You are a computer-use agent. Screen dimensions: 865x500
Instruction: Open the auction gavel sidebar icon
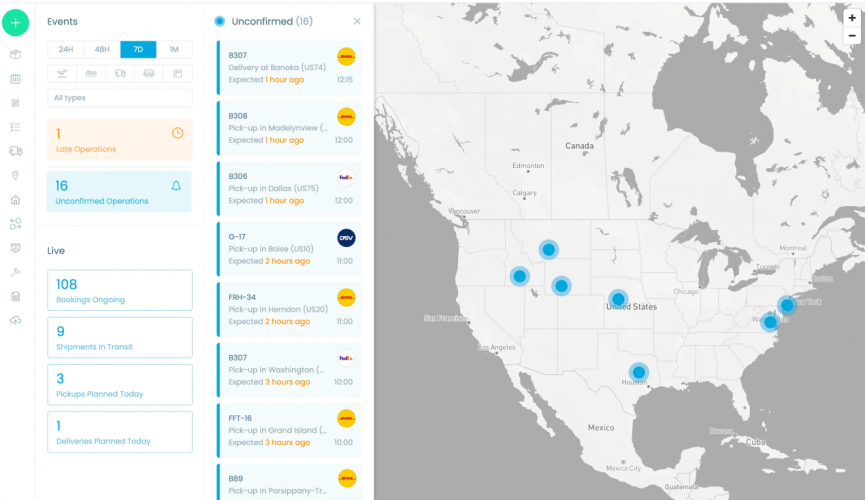[15, 272]
